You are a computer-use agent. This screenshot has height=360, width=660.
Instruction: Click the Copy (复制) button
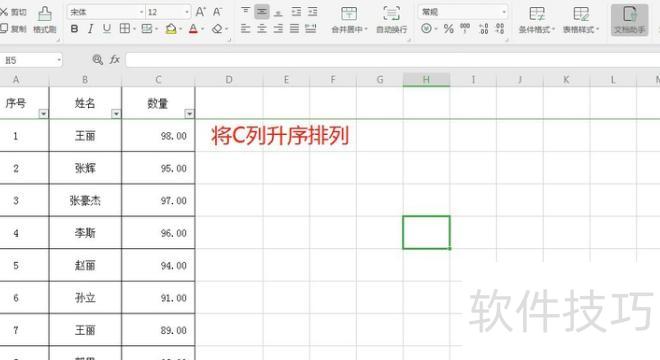tap(13, 29)
